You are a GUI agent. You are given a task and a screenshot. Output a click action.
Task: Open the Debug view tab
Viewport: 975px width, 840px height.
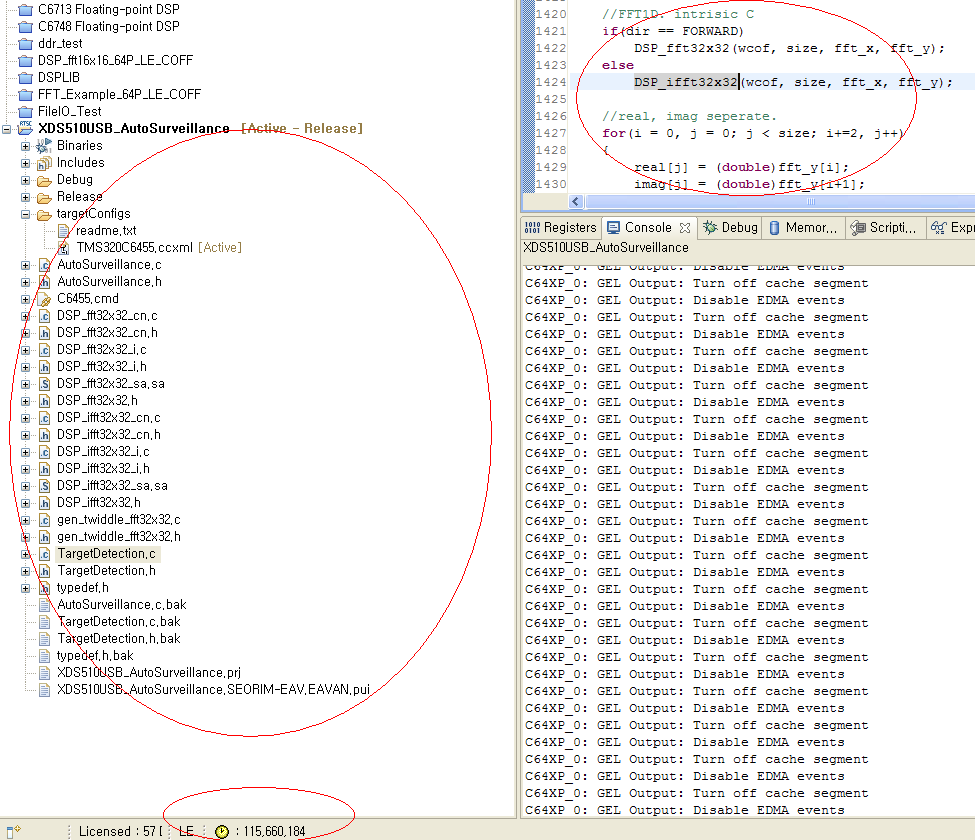pyautogui.click(x=731, y=228)
